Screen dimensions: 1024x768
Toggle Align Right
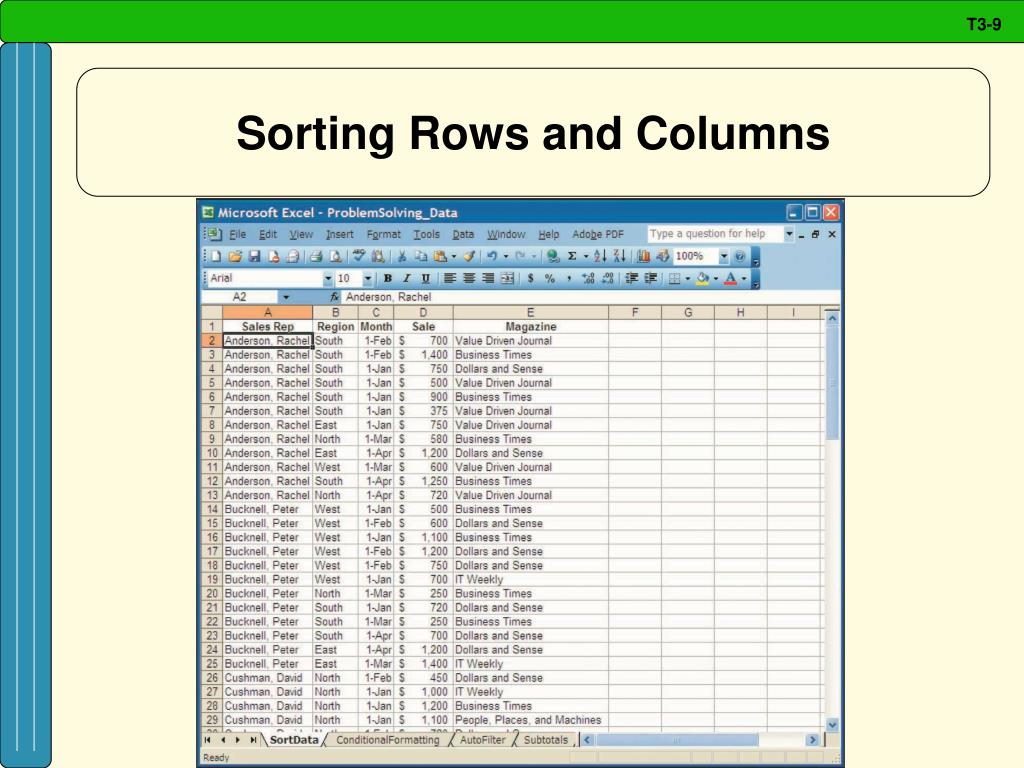tap(488, 279)
